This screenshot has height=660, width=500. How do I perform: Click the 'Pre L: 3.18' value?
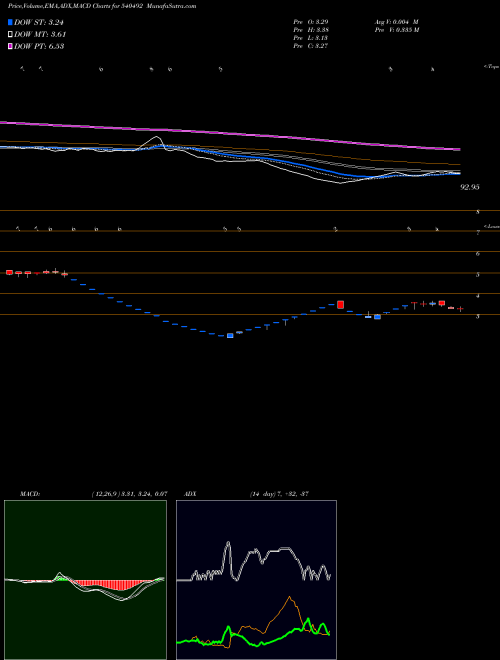[311, 38]
